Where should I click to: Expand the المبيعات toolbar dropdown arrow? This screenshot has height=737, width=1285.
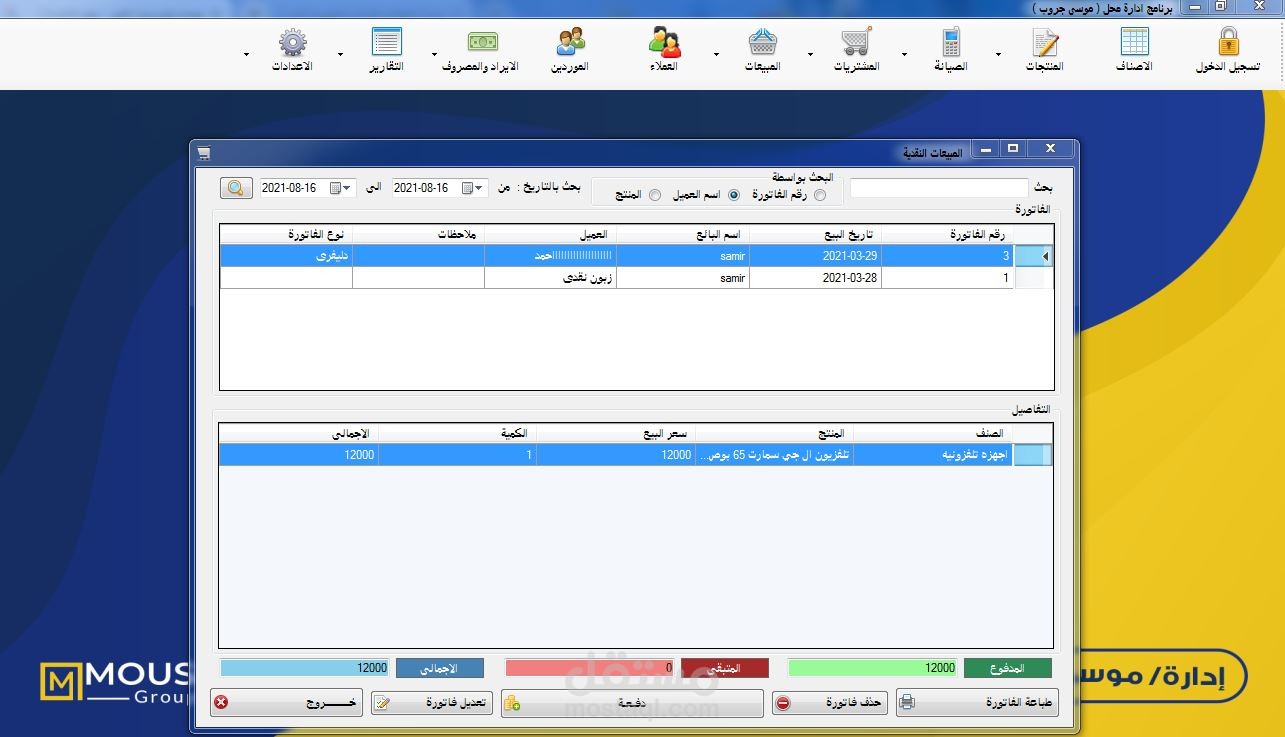point(716,54)
